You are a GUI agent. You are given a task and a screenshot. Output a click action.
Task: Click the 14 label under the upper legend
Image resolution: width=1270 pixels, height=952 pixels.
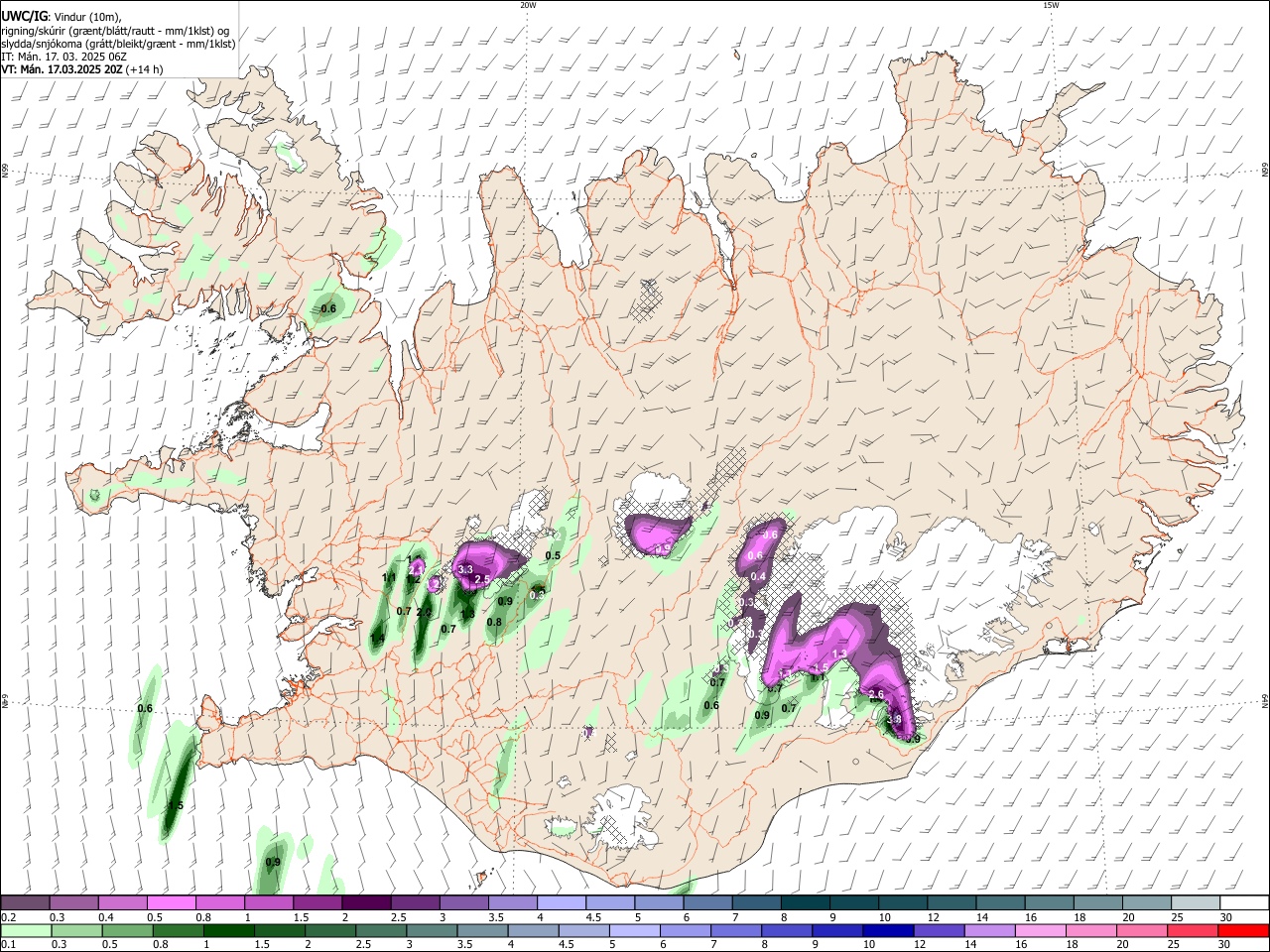click(982, 917)
